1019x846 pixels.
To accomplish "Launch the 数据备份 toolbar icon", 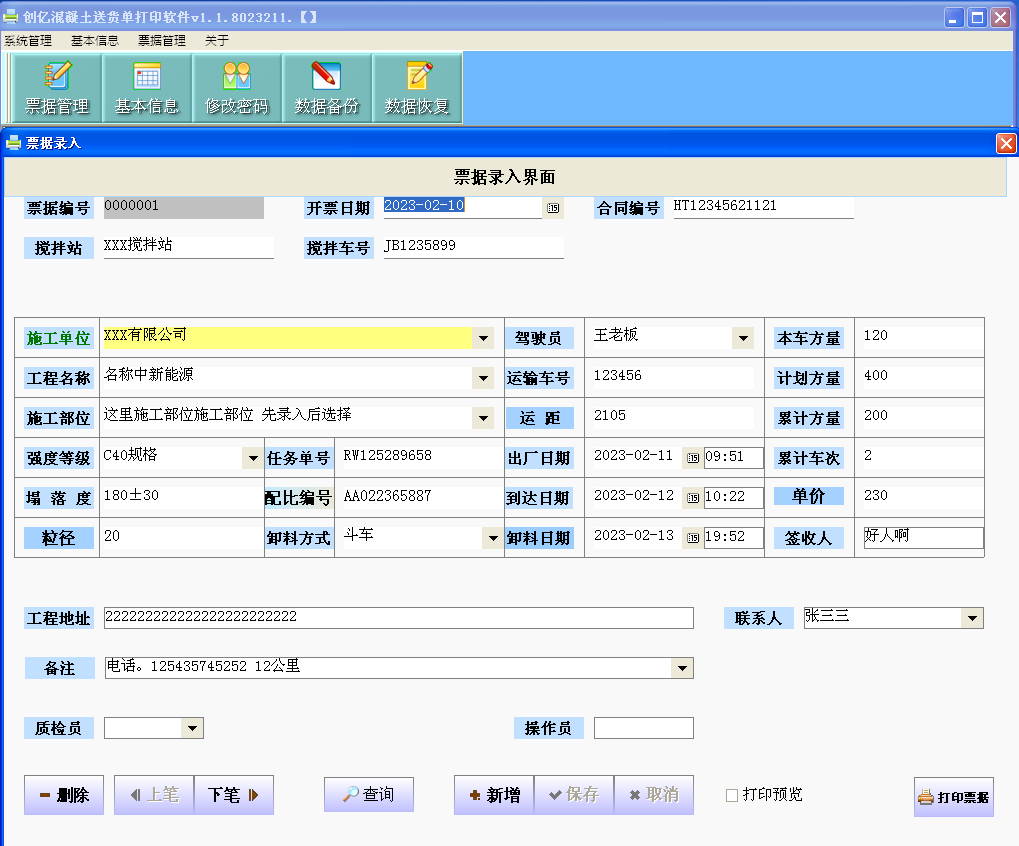I will pos(326,88).
